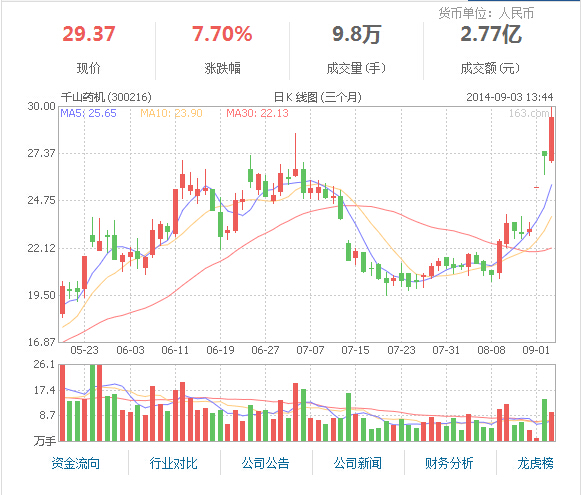Click the 7.70% change percentage

(x=222, y=34)
